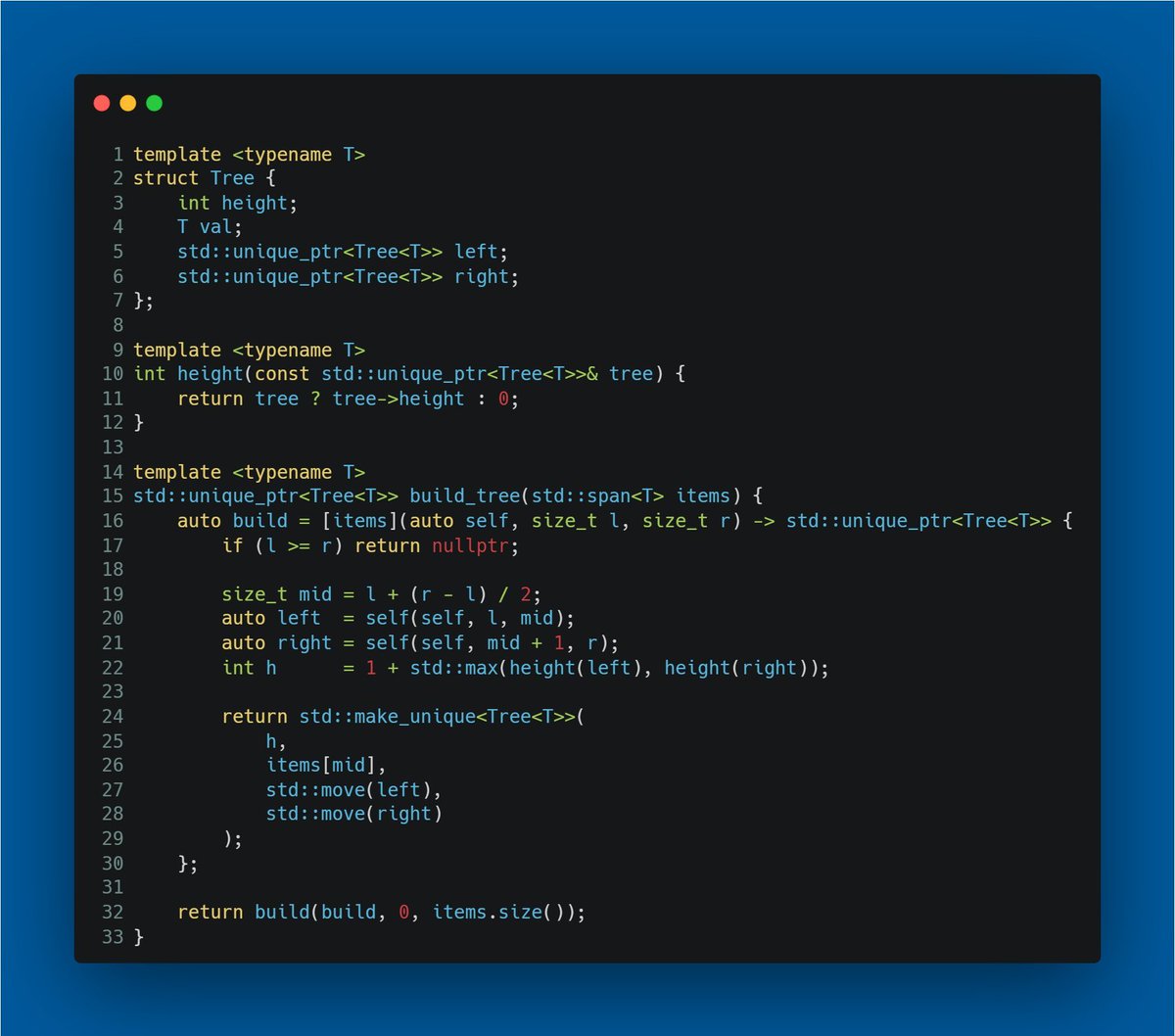Click the red close dot

[x=102, y=103]
